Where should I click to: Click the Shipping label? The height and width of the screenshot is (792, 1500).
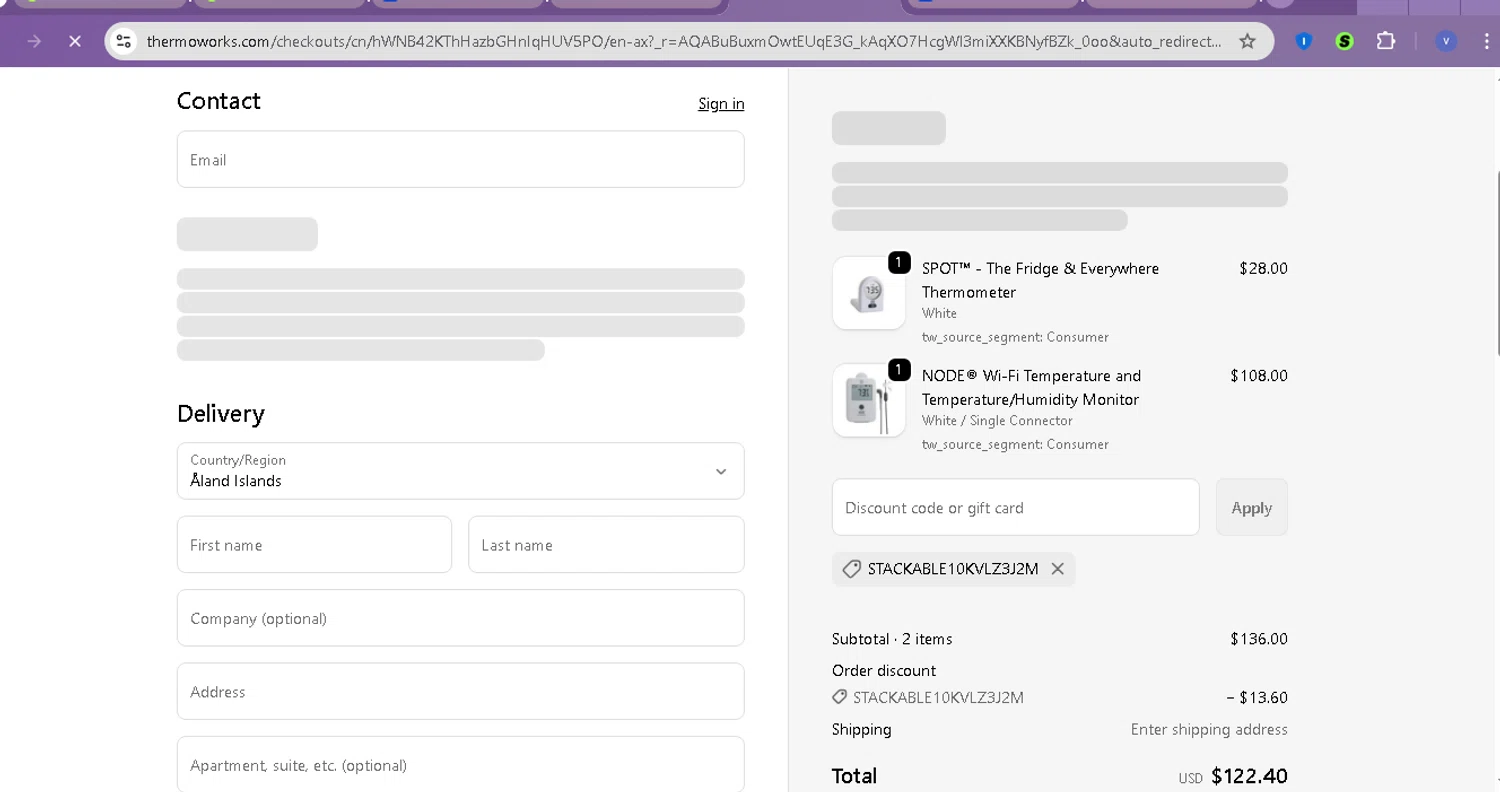click(861, 730)
